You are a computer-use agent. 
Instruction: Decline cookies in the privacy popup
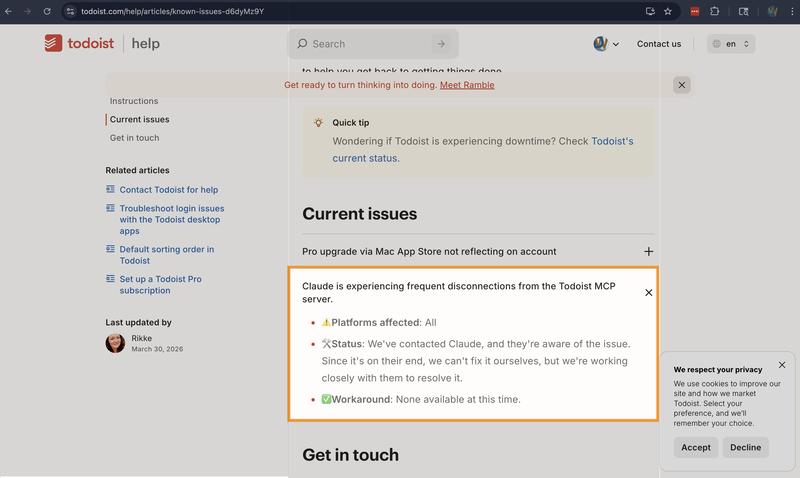point(745,447)
